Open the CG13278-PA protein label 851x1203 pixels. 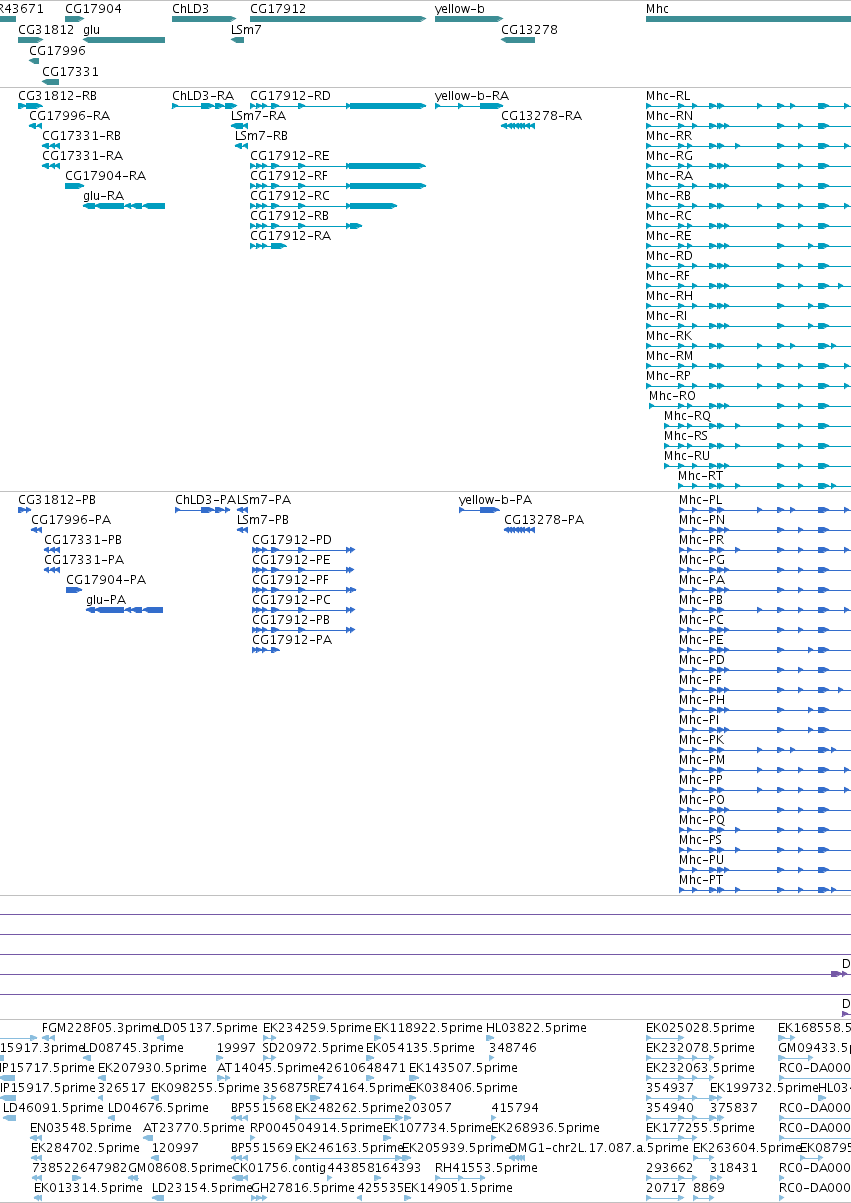pyautogui.click(x=544, y=520)
